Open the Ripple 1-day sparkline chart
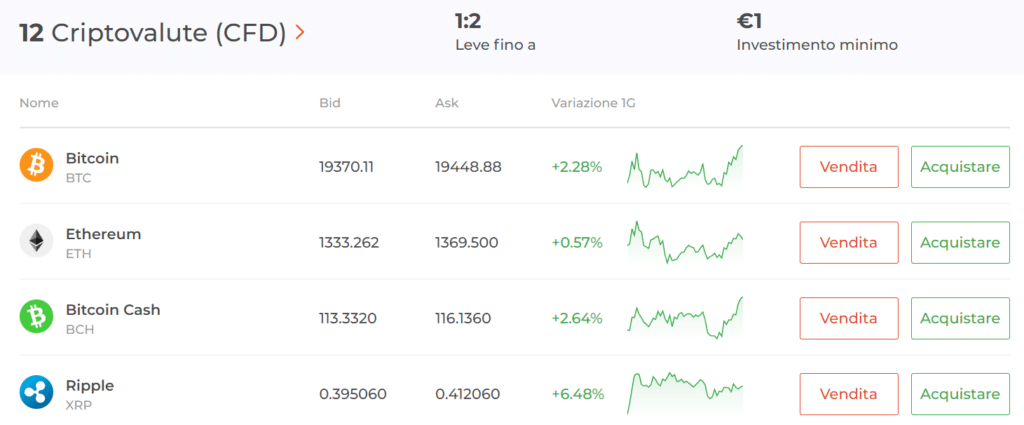Viewport: 1024px width, 425px height. (685, 394)
